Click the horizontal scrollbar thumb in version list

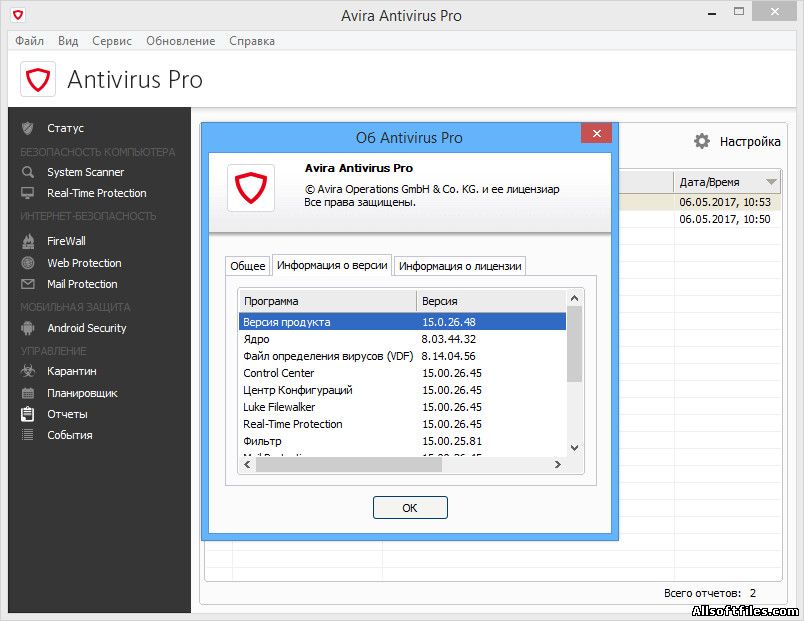click(x=349, y=465)
